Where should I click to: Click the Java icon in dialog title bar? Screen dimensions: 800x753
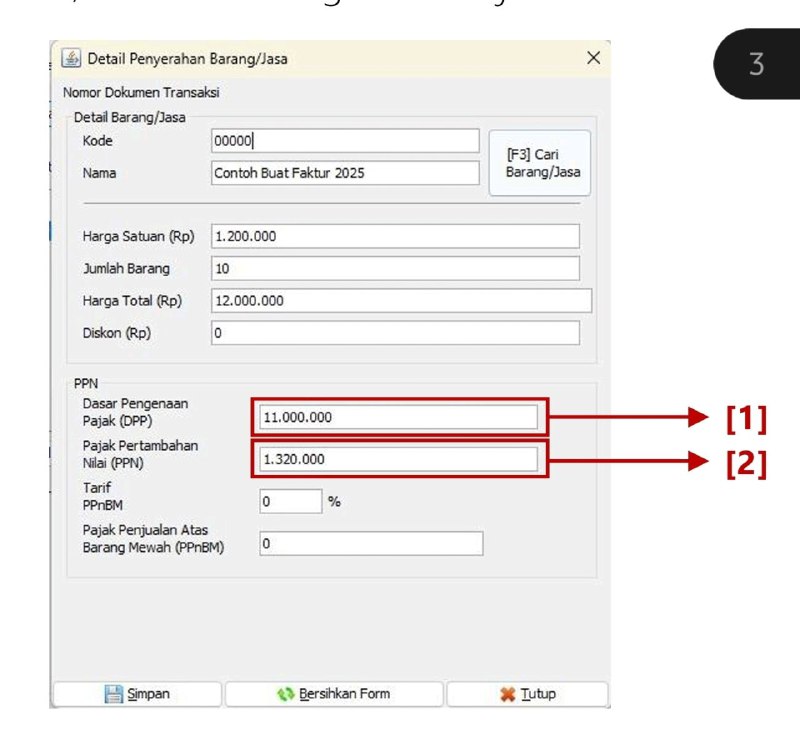click(71, 58)
